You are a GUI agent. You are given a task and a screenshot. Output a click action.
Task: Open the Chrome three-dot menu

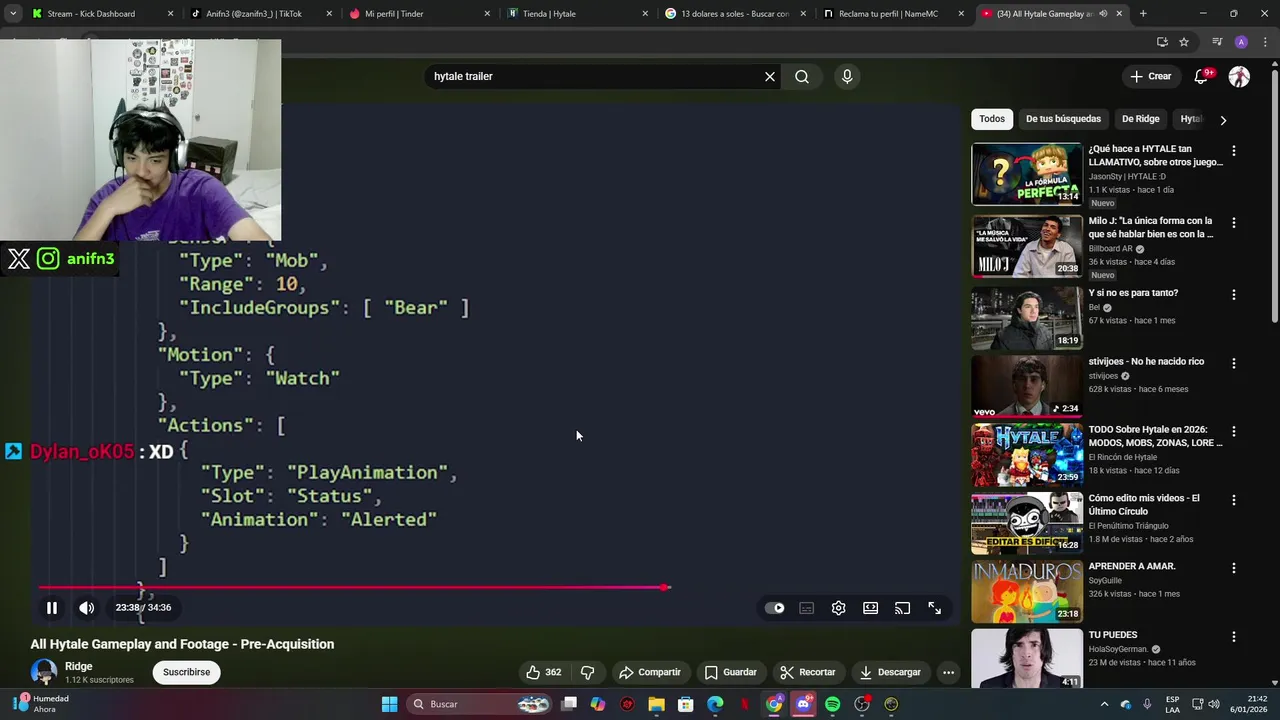click(1264, 42)
